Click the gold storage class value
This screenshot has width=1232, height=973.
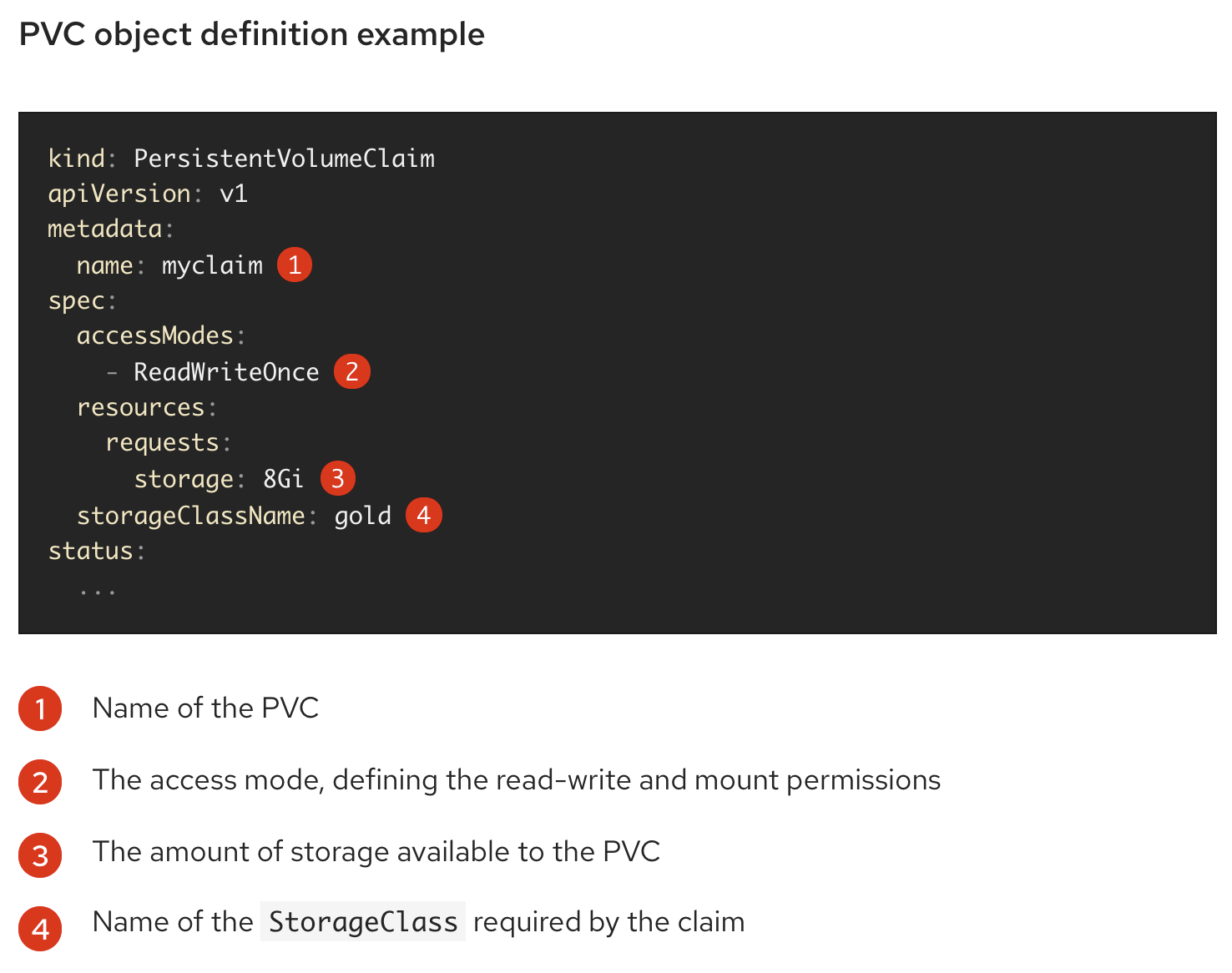[363, 516]
